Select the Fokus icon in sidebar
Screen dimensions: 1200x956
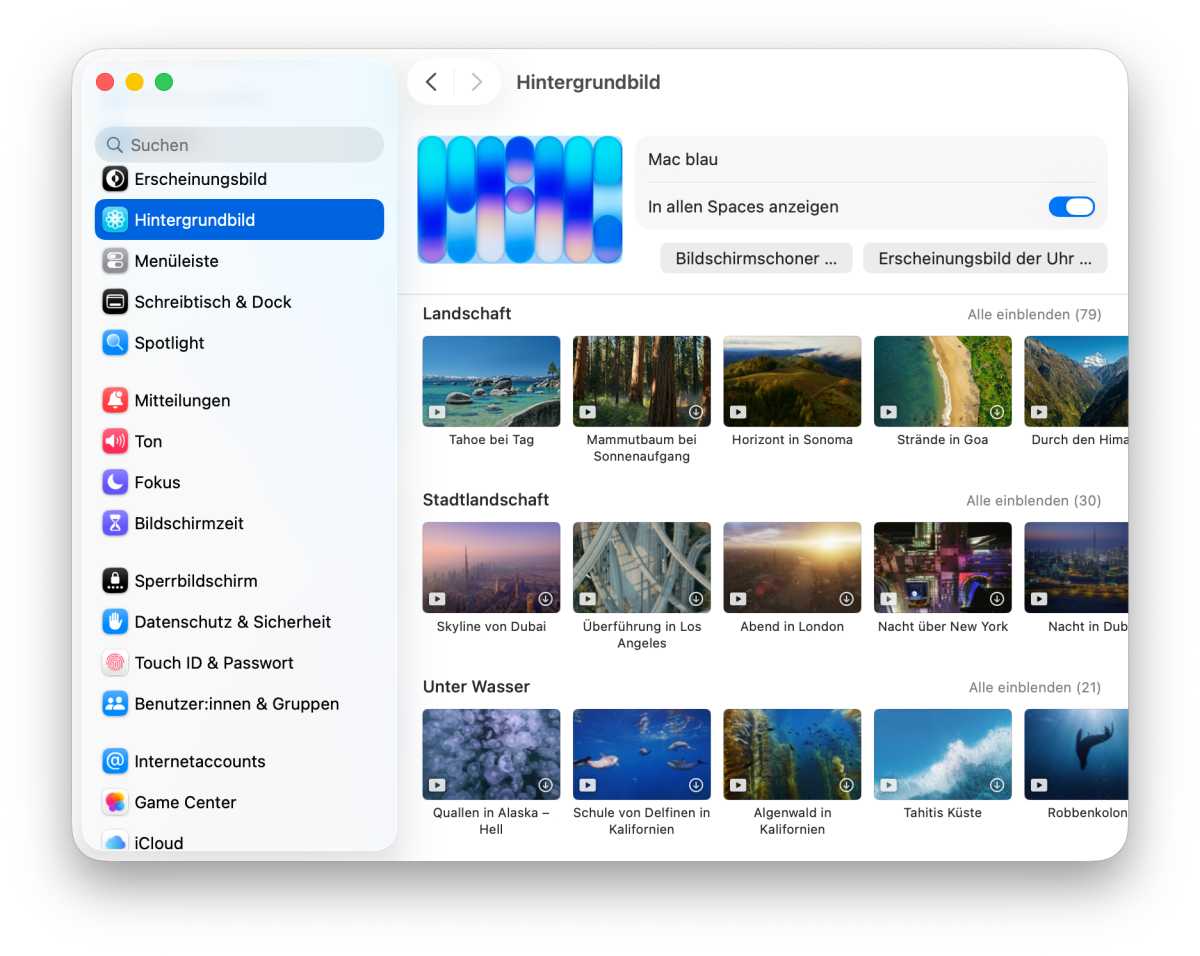pos(115,482)
